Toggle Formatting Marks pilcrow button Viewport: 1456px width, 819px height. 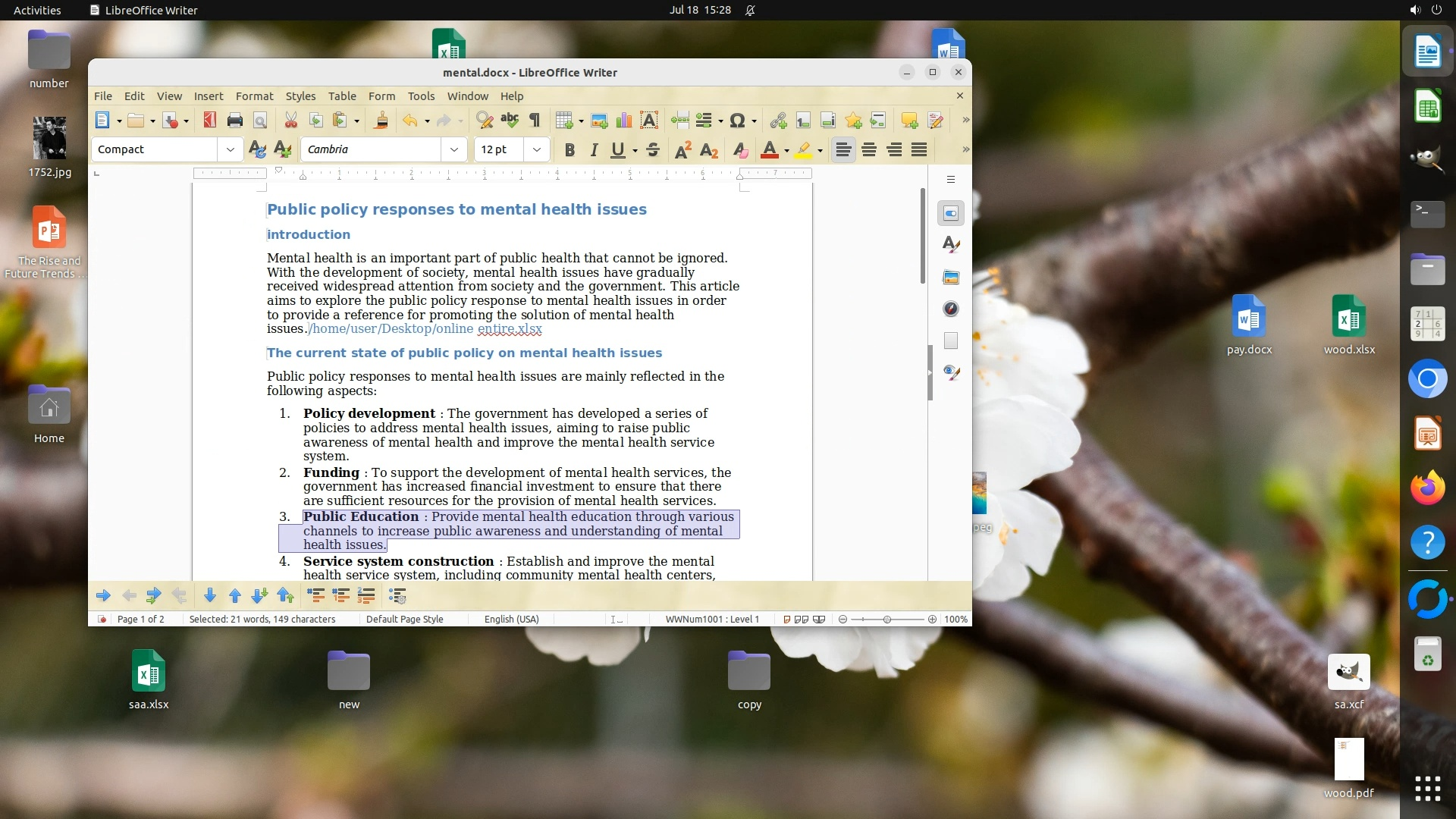[535, 121]
